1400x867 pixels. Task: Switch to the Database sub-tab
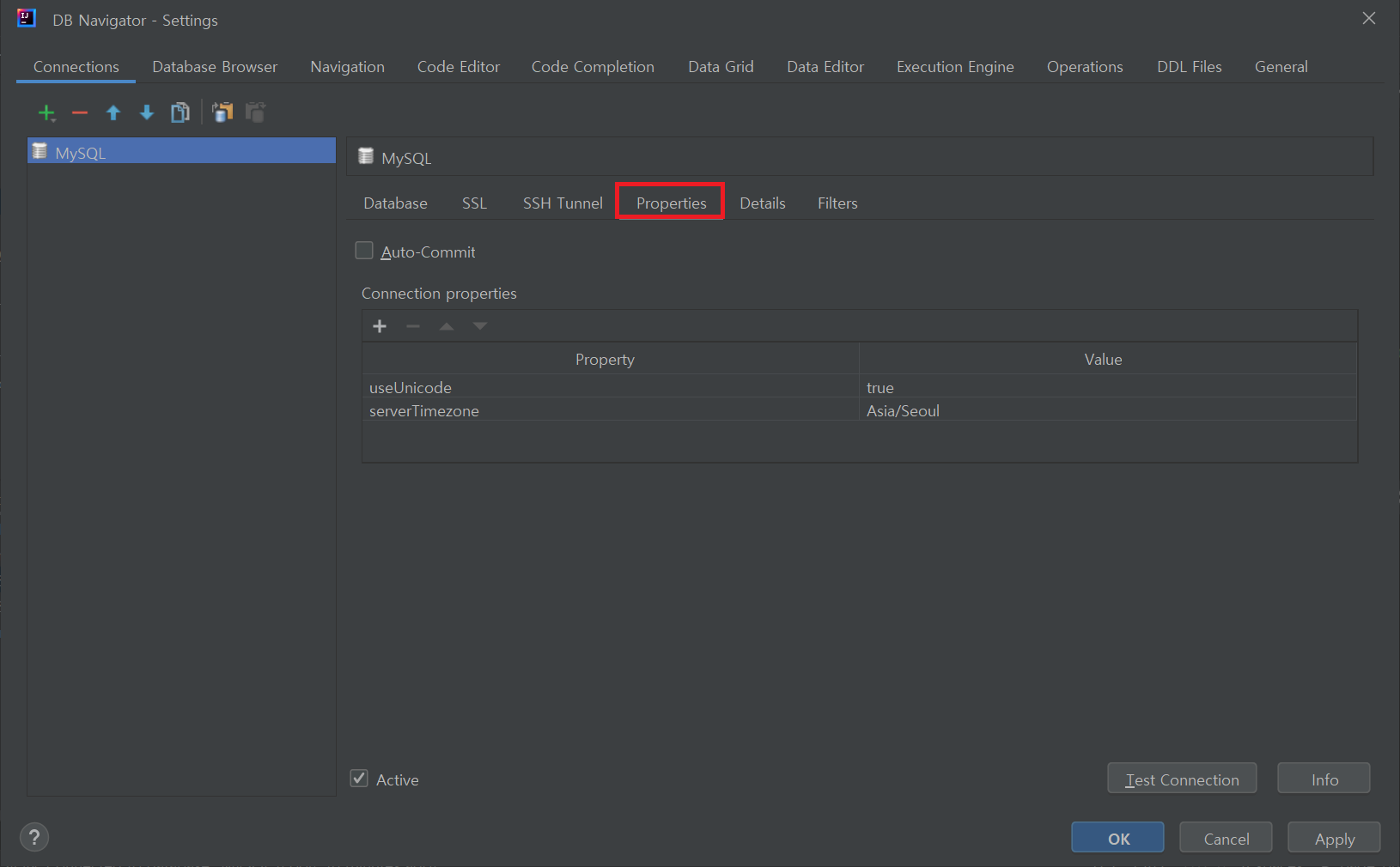(395, 203)
